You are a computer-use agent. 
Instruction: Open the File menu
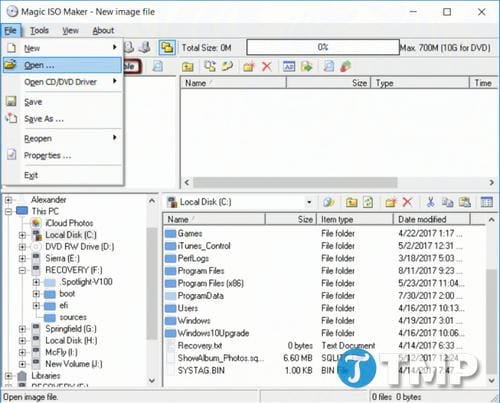click(x=11, y=31)
